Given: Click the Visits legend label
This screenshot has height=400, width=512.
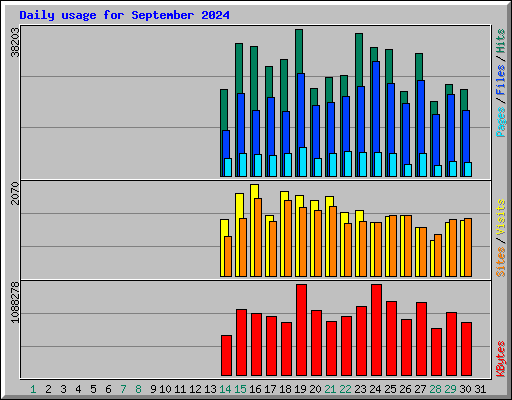Looking at the screenshot, I should pos(501,217).
